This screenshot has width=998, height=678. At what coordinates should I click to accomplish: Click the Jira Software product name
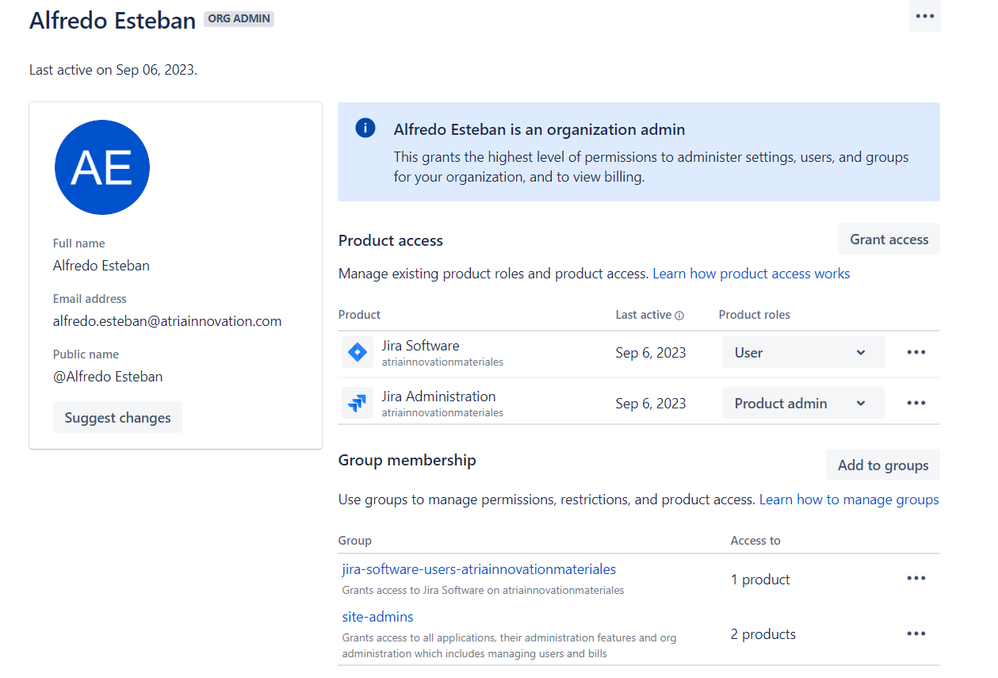coord(420,346)
